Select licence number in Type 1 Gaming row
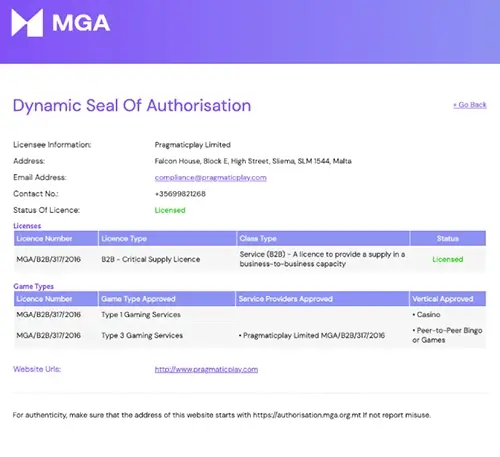 pos(49,315)
